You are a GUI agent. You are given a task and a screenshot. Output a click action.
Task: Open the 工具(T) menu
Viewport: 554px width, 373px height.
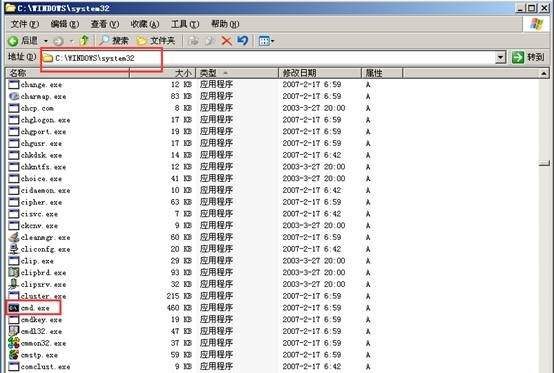tap(185, 24)
